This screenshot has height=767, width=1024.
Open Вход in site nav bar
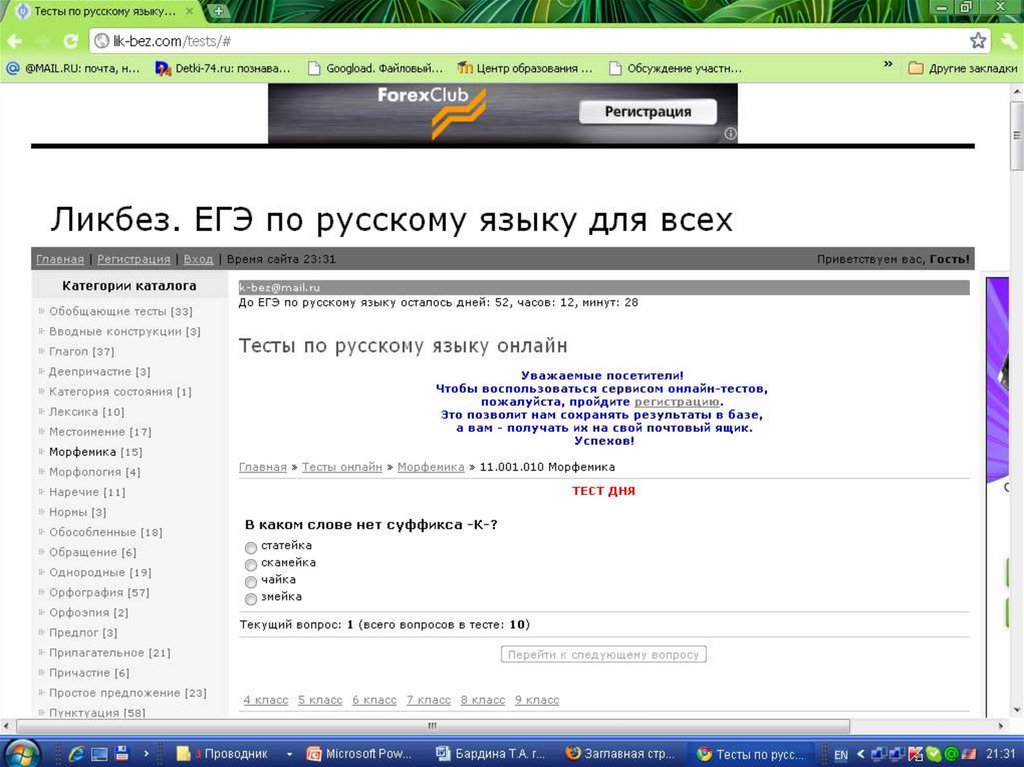point(199,259)
